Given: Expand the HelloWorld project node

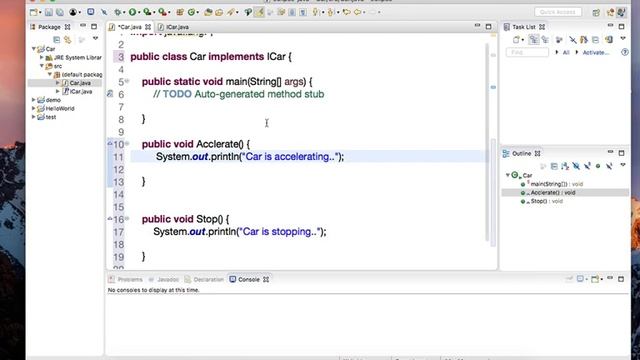Looking at the screenshot, I should coord(33,109).
